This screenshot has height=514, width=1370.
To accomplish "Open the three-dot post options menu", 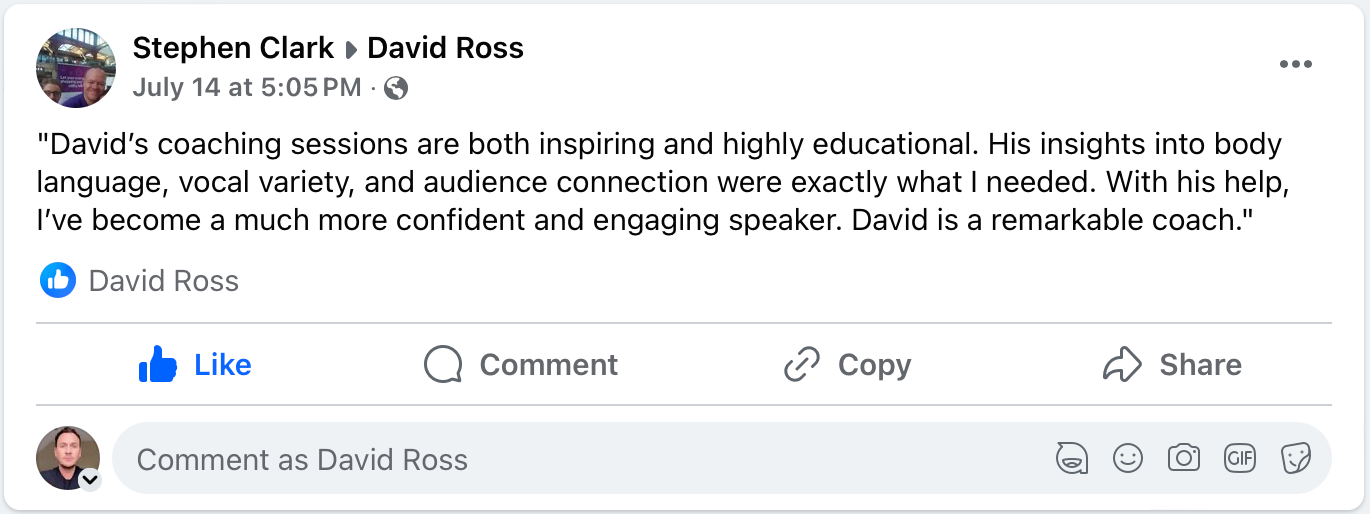I will (1295, 64).
